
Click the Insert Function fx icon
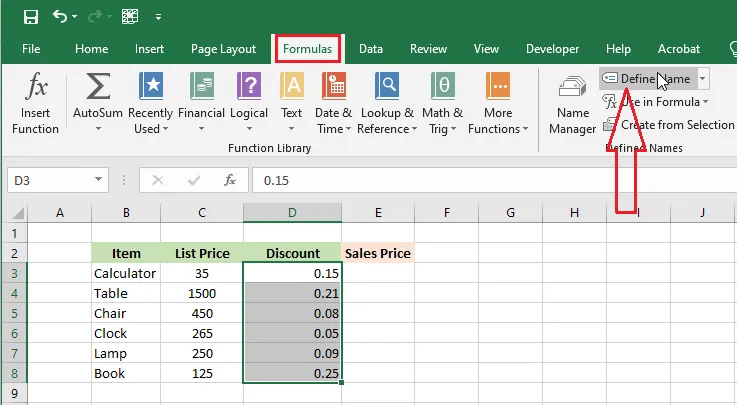pos(36,86)
